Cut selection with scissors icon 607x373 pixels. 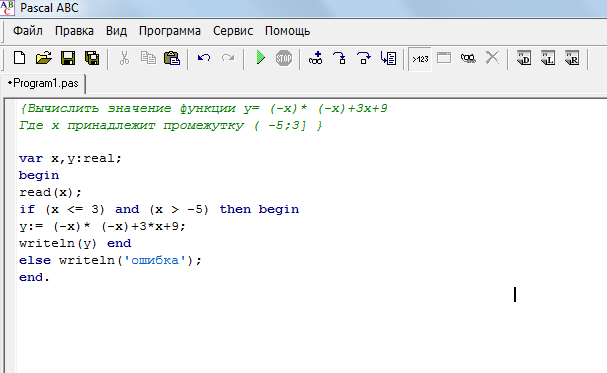pyautogui.click(x=124, y=58)
